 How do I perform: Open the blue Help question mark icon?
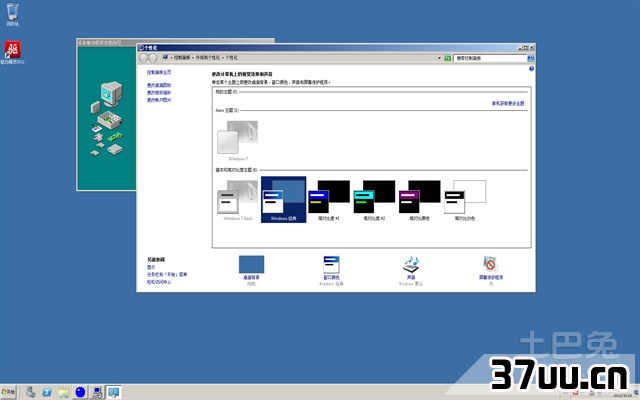pyautogui.click(x=531, y=69)
